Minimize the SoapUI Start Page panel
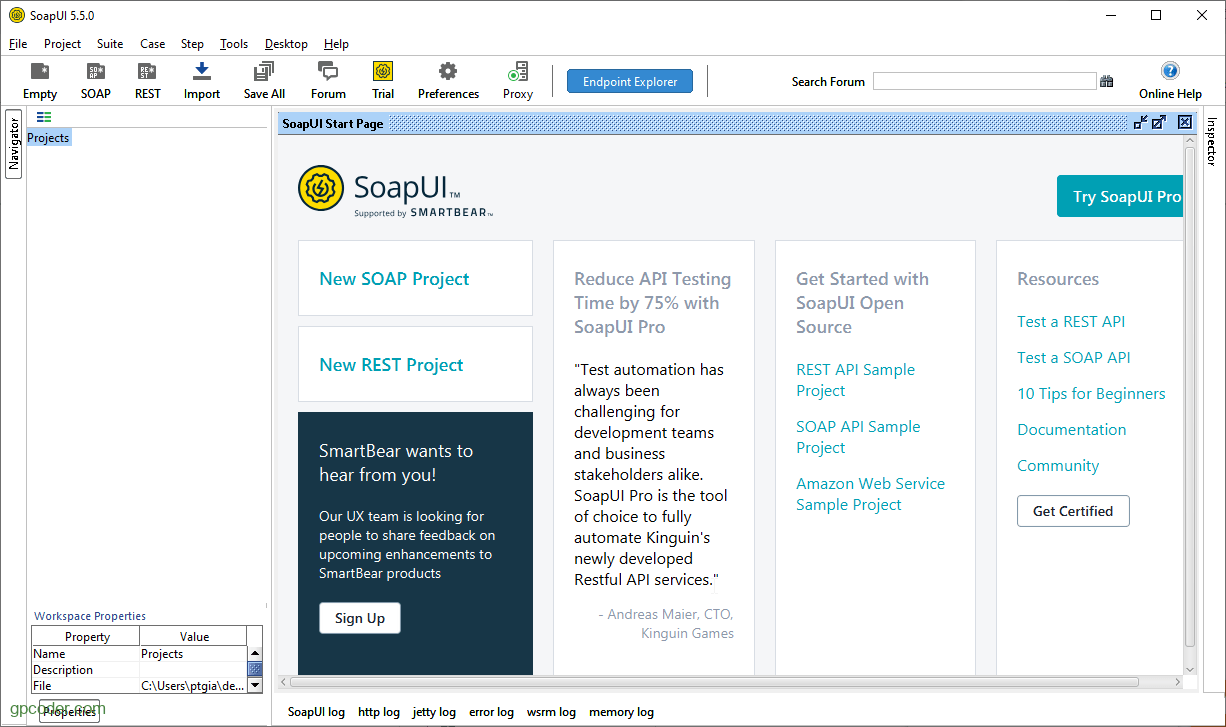 coord(1140,122)
